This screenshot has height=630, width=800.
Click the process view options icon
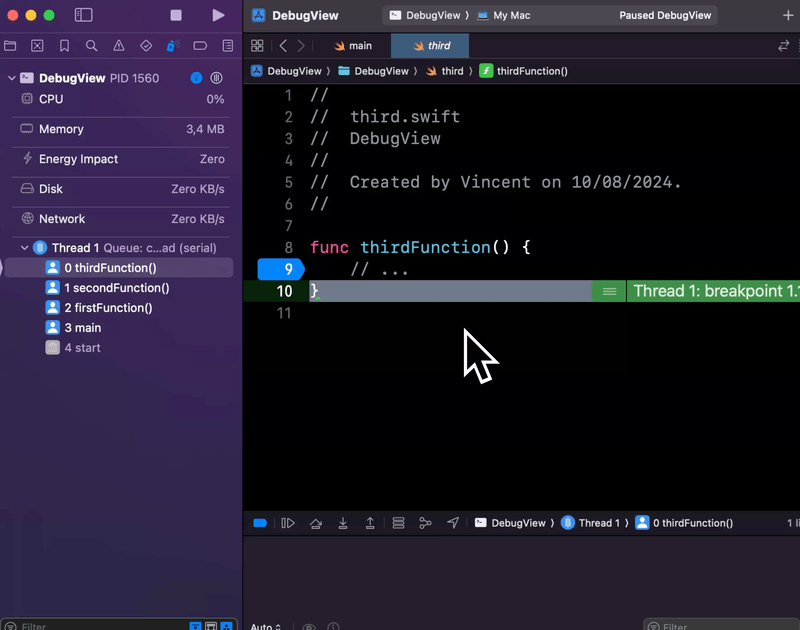tap(216, 78)
